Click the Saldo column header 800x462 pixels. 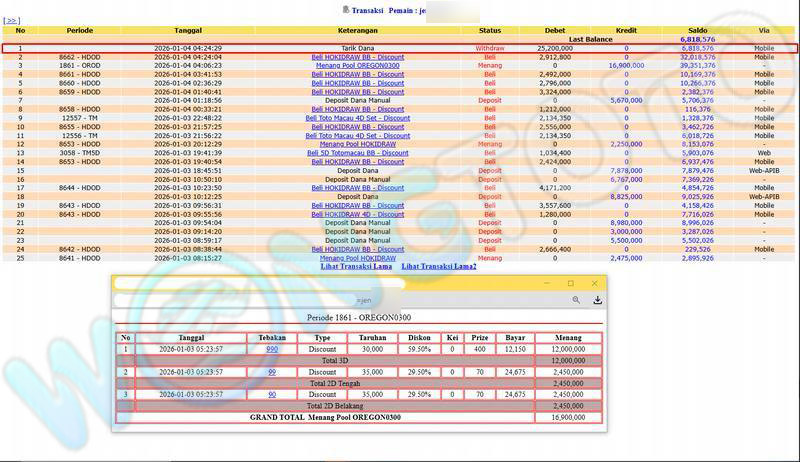coord(697,30)
